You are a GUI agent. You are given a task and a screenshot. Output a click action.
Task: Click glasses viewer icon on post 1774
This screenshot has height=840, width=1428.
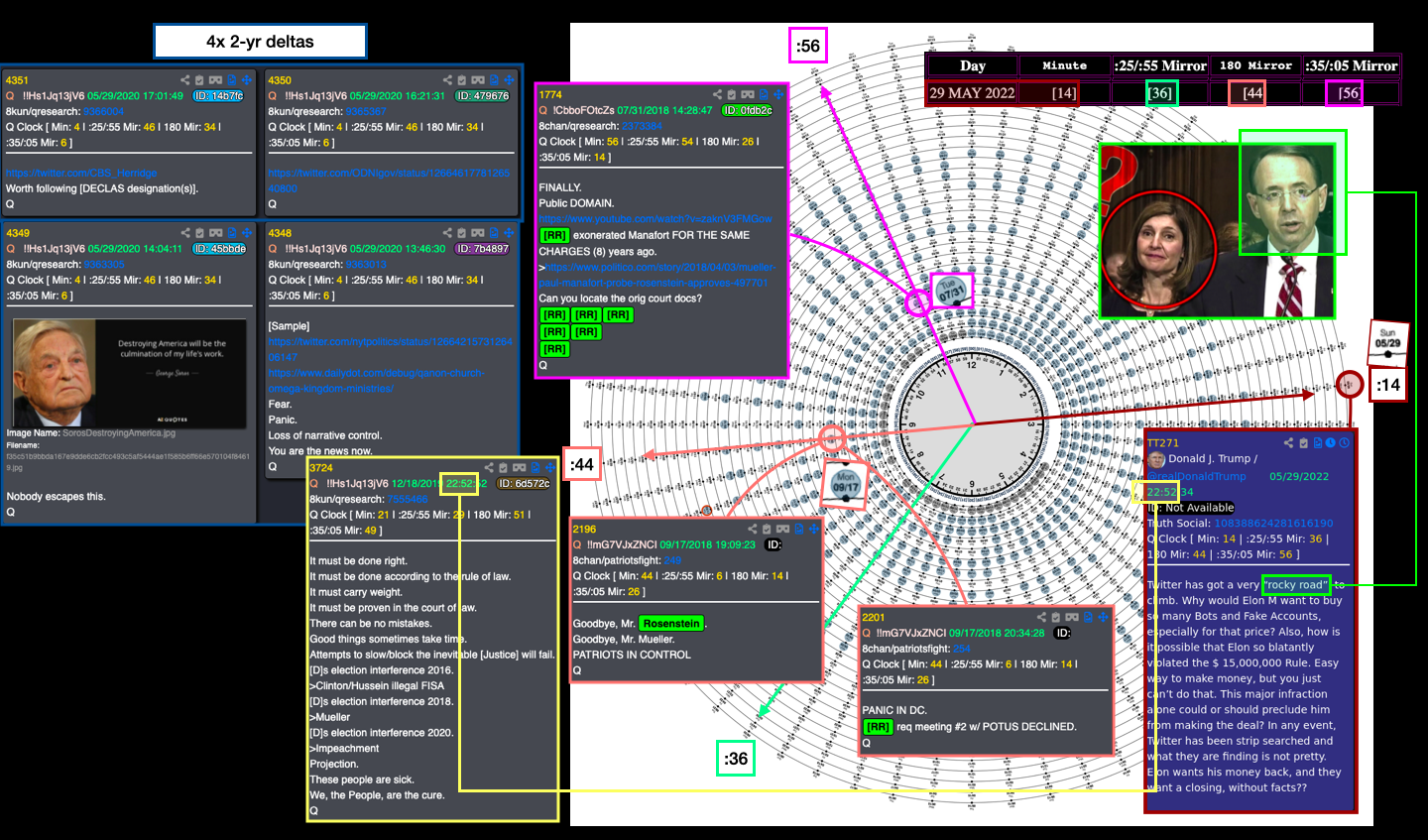[748, 94]
